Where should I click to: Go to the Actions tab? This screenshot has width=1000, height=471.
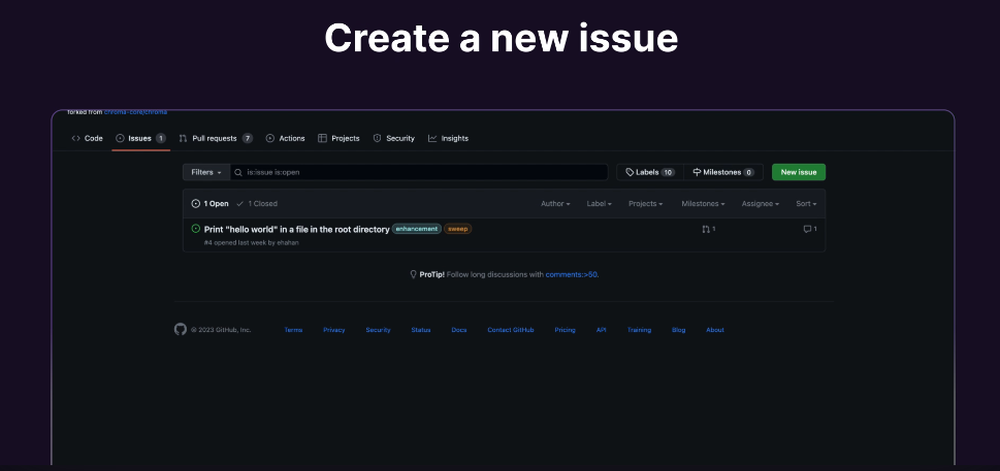click(285, 138)
